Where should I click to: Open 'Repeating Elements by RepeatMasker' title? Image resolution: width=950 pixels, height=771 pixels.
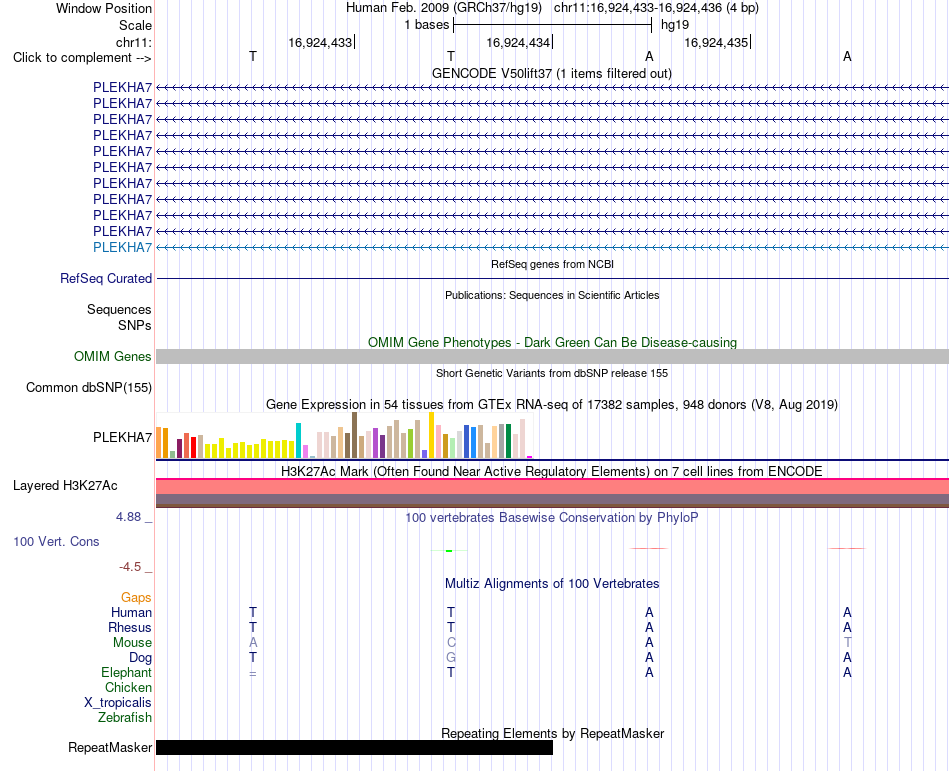pyautogui.click(x=553, y=733)
